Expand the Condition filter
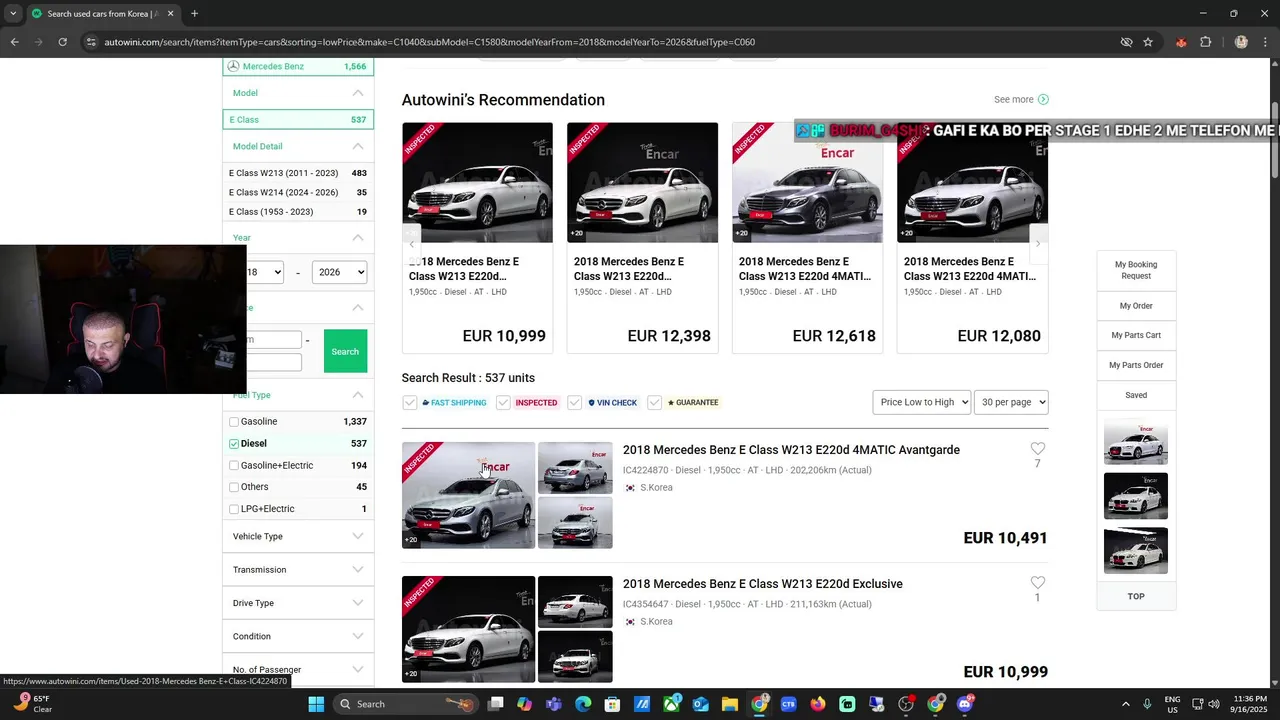The width and height of the screenshot is (1280, 720). 298,636
